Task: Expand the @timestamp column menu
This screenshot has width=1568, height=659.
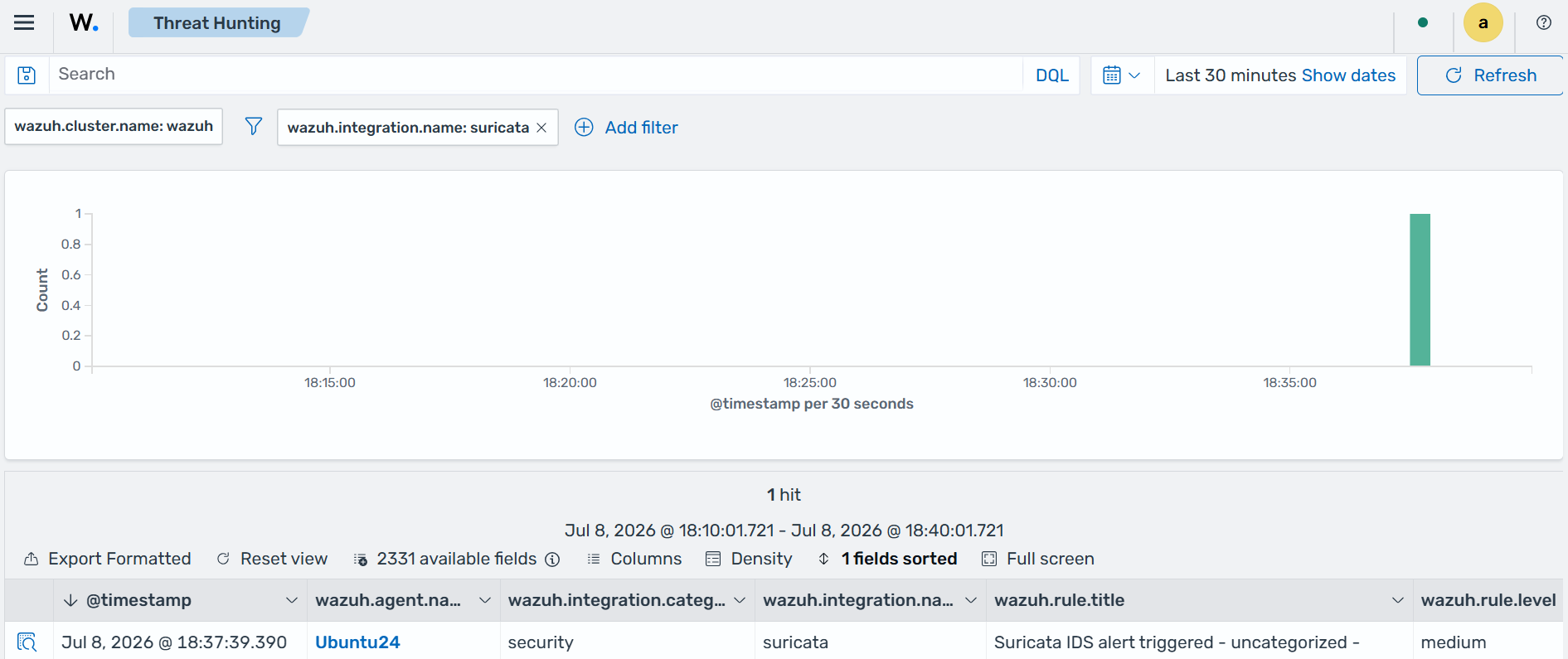Action: (x=292, y=600)
